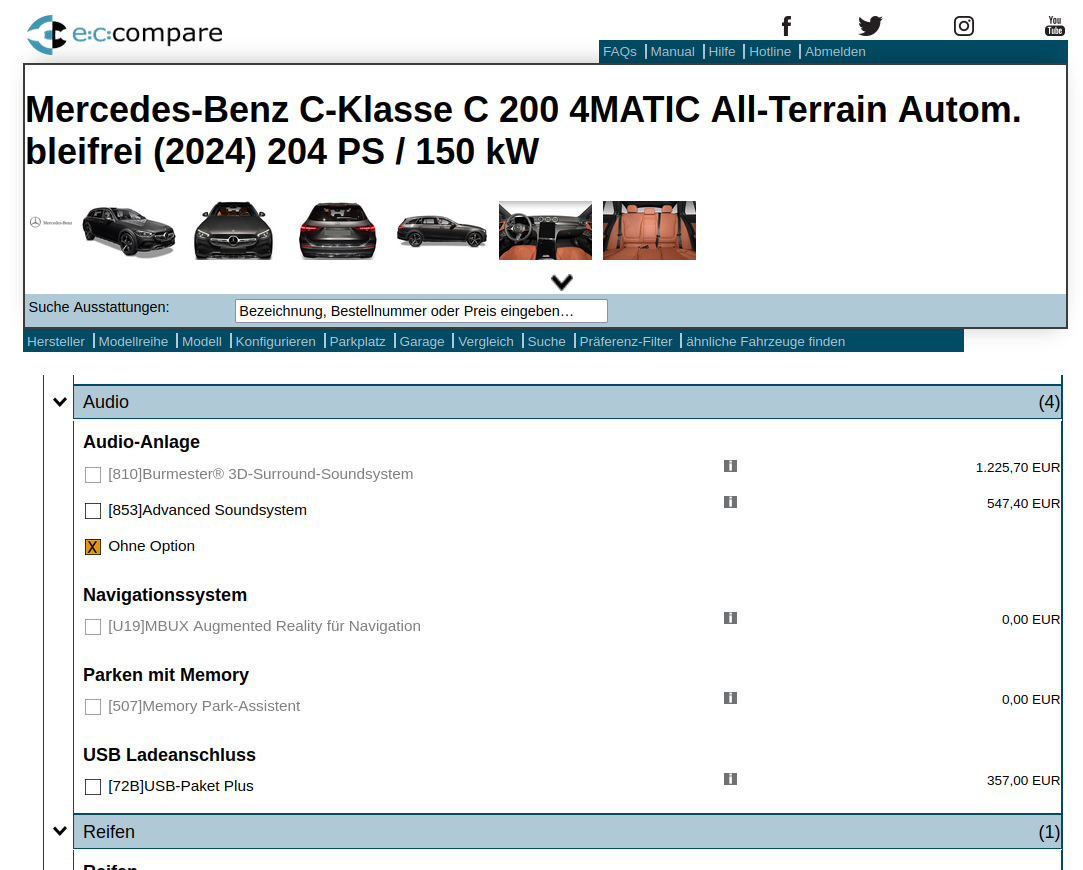View the side profile car thumbnail
The height and width of the screenshot is (870, 1083).
click(442, 231)
